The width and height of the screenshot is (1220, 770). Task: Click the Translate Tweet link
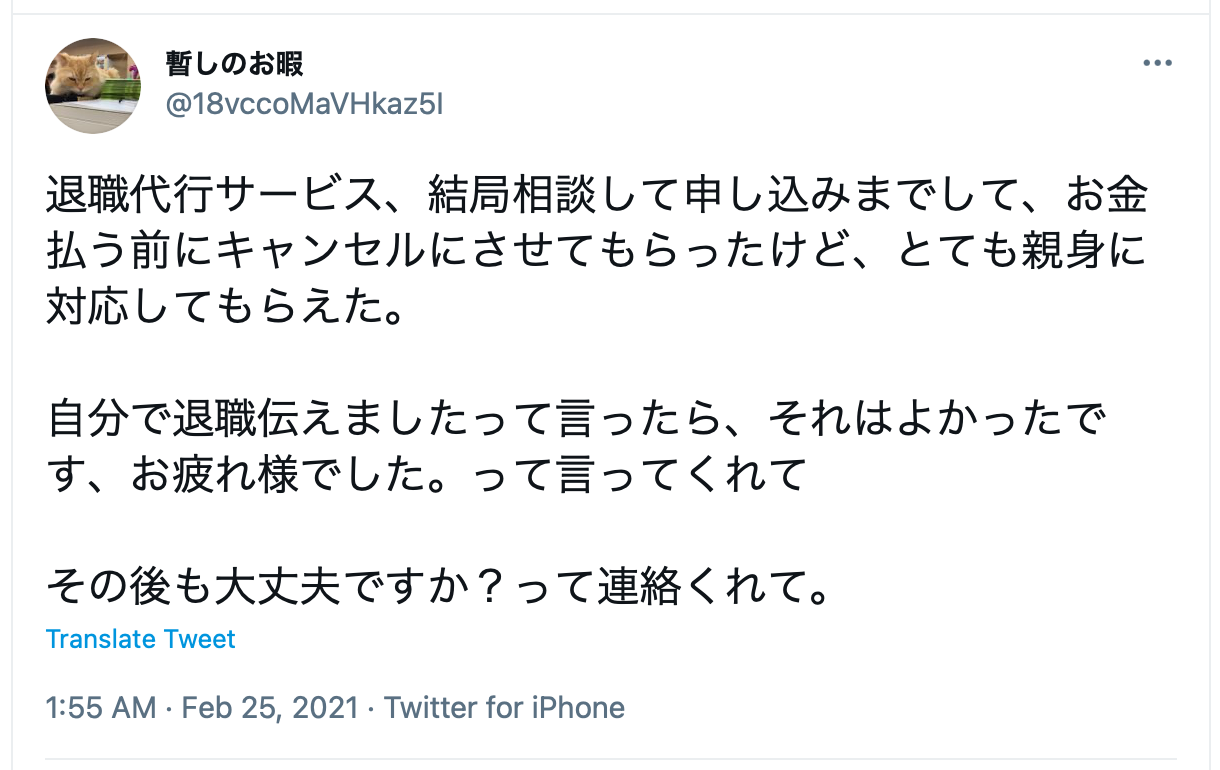(141, 639)
